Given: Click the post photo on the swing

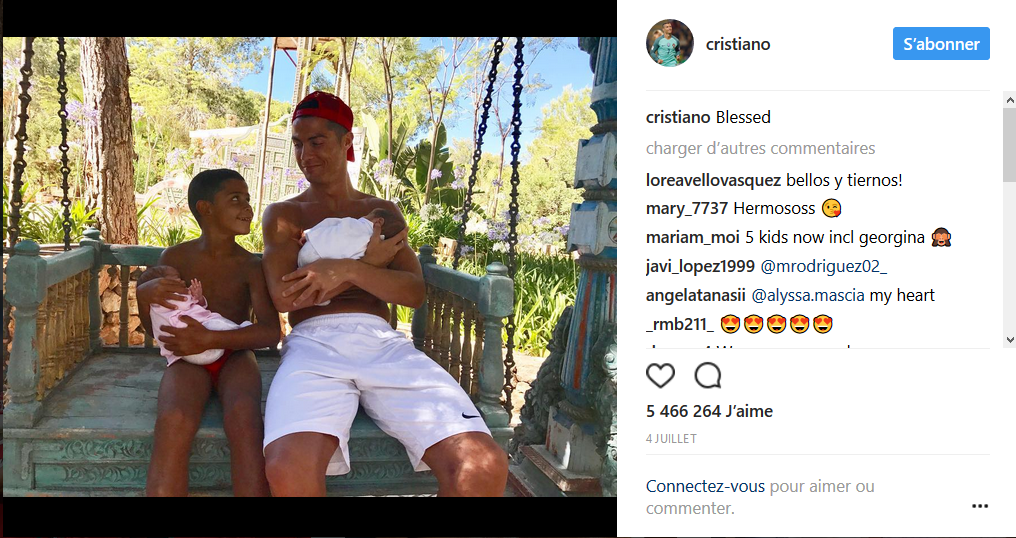Looking at the screenshot, I should coord(310,266).
